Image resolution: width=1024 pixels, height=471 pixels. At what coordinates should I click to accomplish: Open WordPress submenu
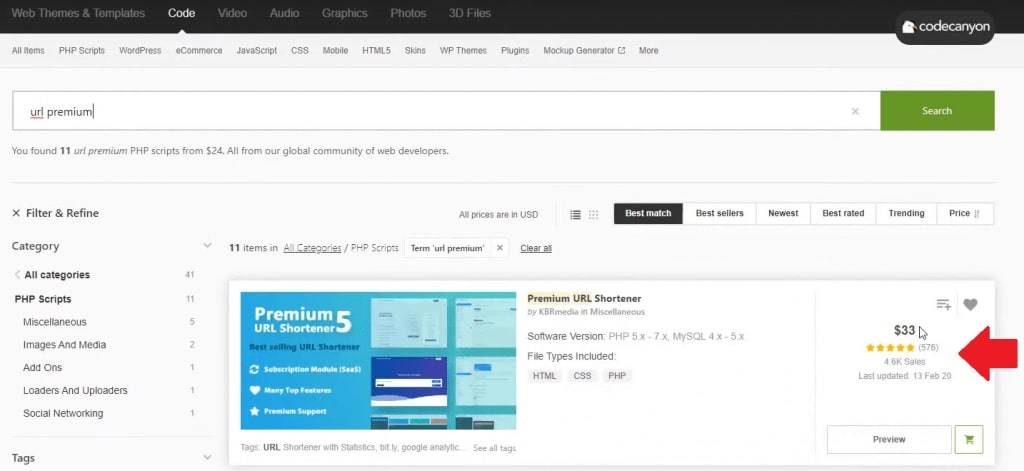pyautogui.click(x=140, y=50)
